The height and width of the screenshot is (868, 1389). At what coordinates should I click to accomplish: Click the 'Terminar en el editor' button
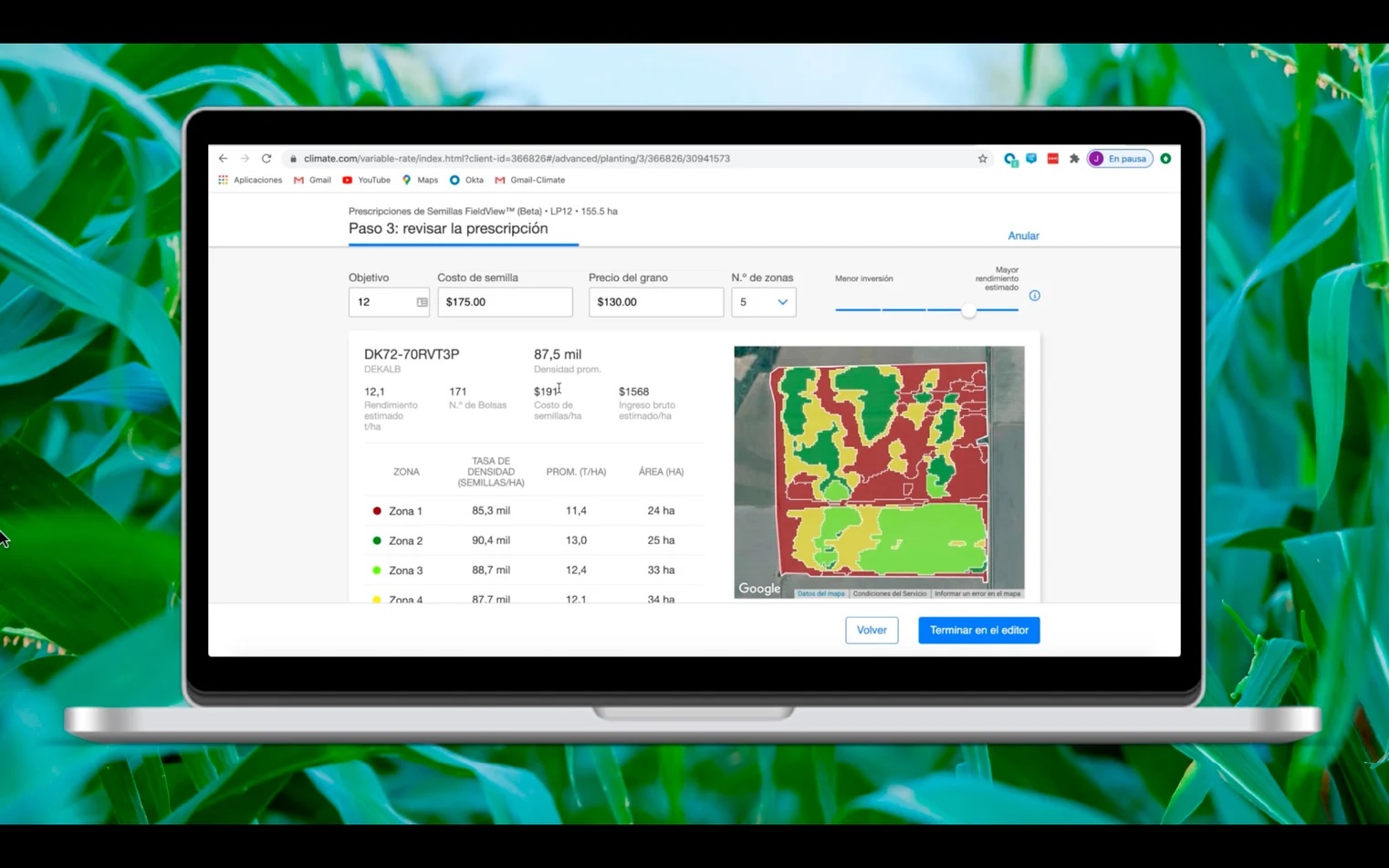[x=979, y=630]
